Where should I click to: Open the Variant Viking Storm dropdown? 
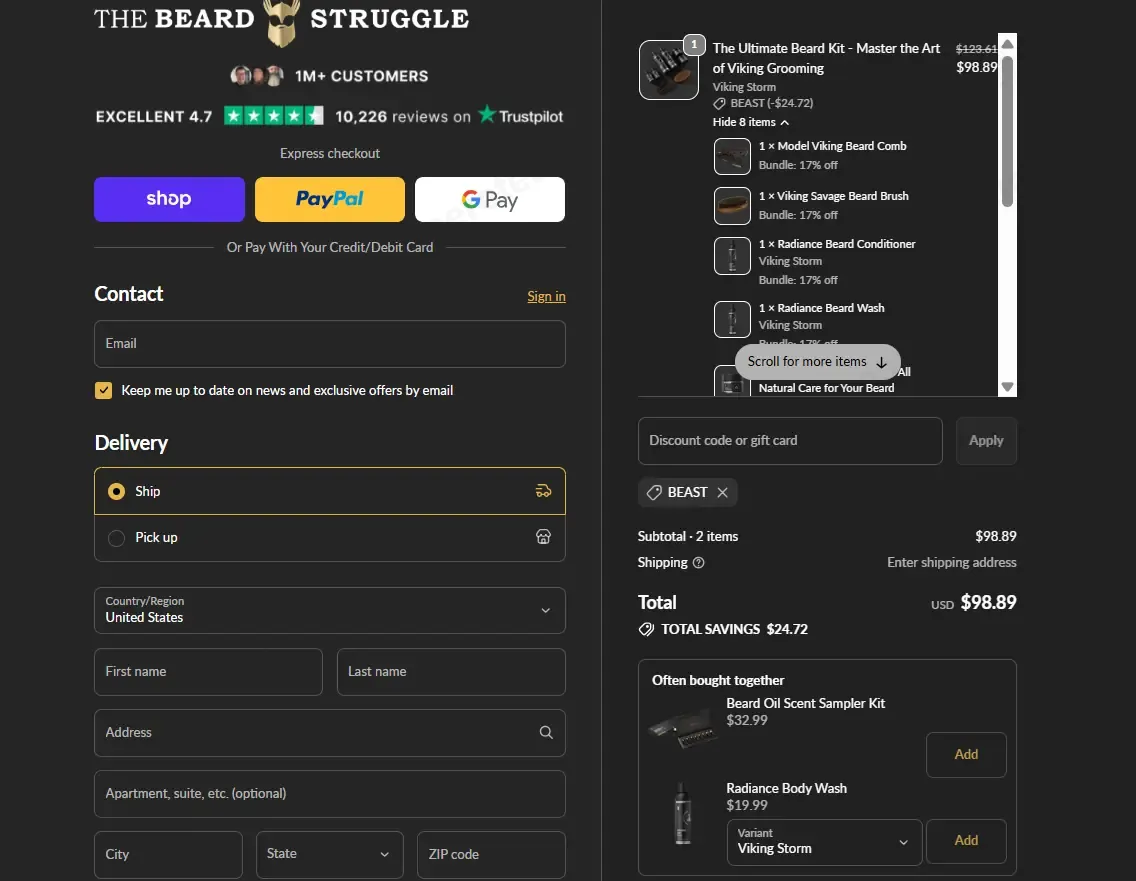tap(824, 842)
